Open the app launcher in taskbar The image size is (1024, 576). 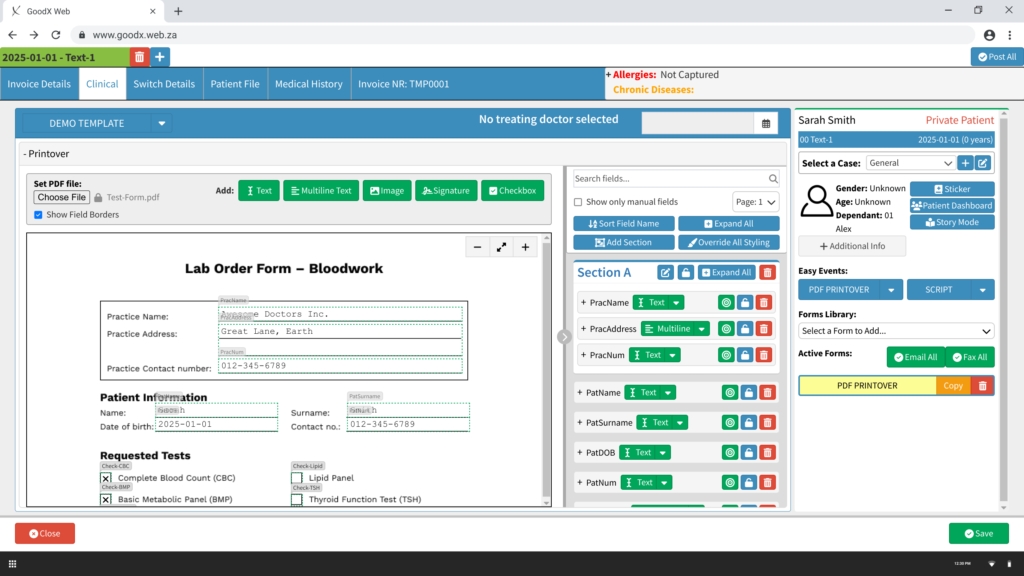click(12, 564)
